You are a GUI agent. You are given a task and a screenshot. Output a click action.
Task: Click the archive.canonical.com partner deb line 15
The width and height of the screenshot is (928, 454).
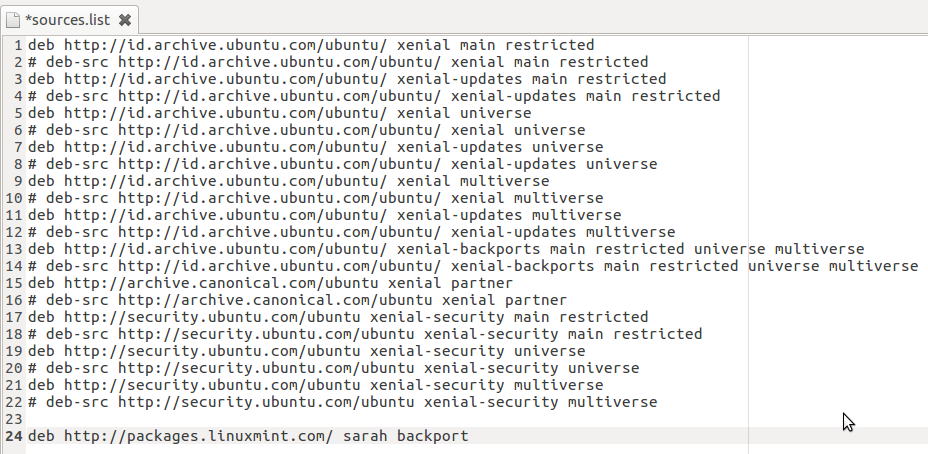click(270, 283)
